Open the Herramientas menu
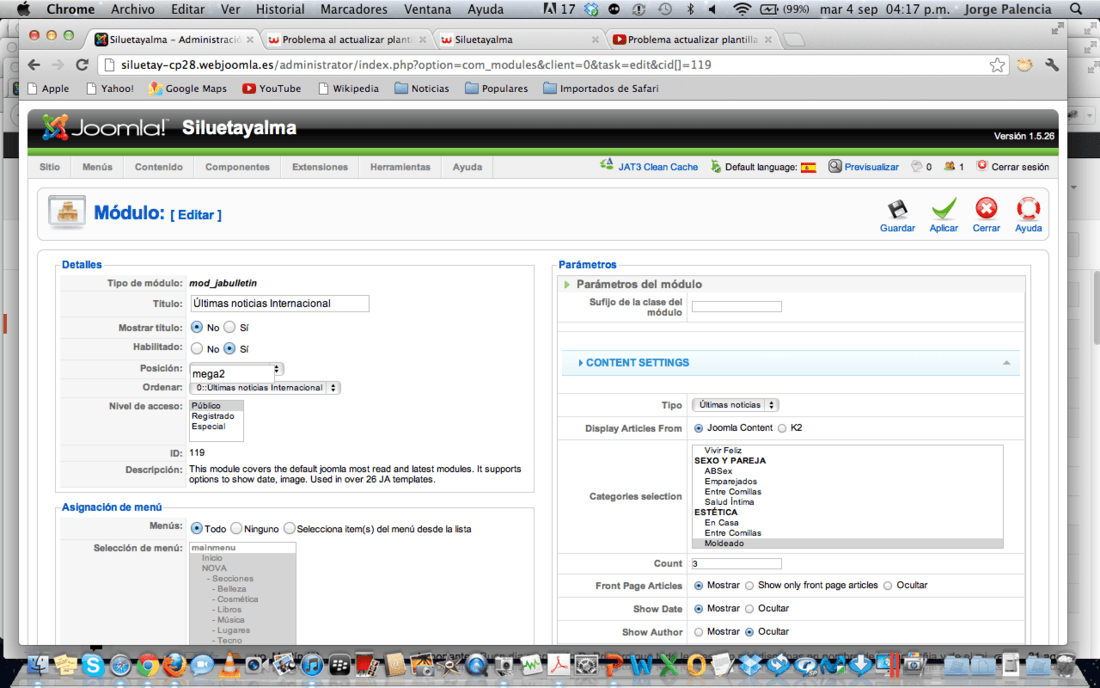This screenshot has width=1100, height=688. pyautogui.click(x=400, y=167)
